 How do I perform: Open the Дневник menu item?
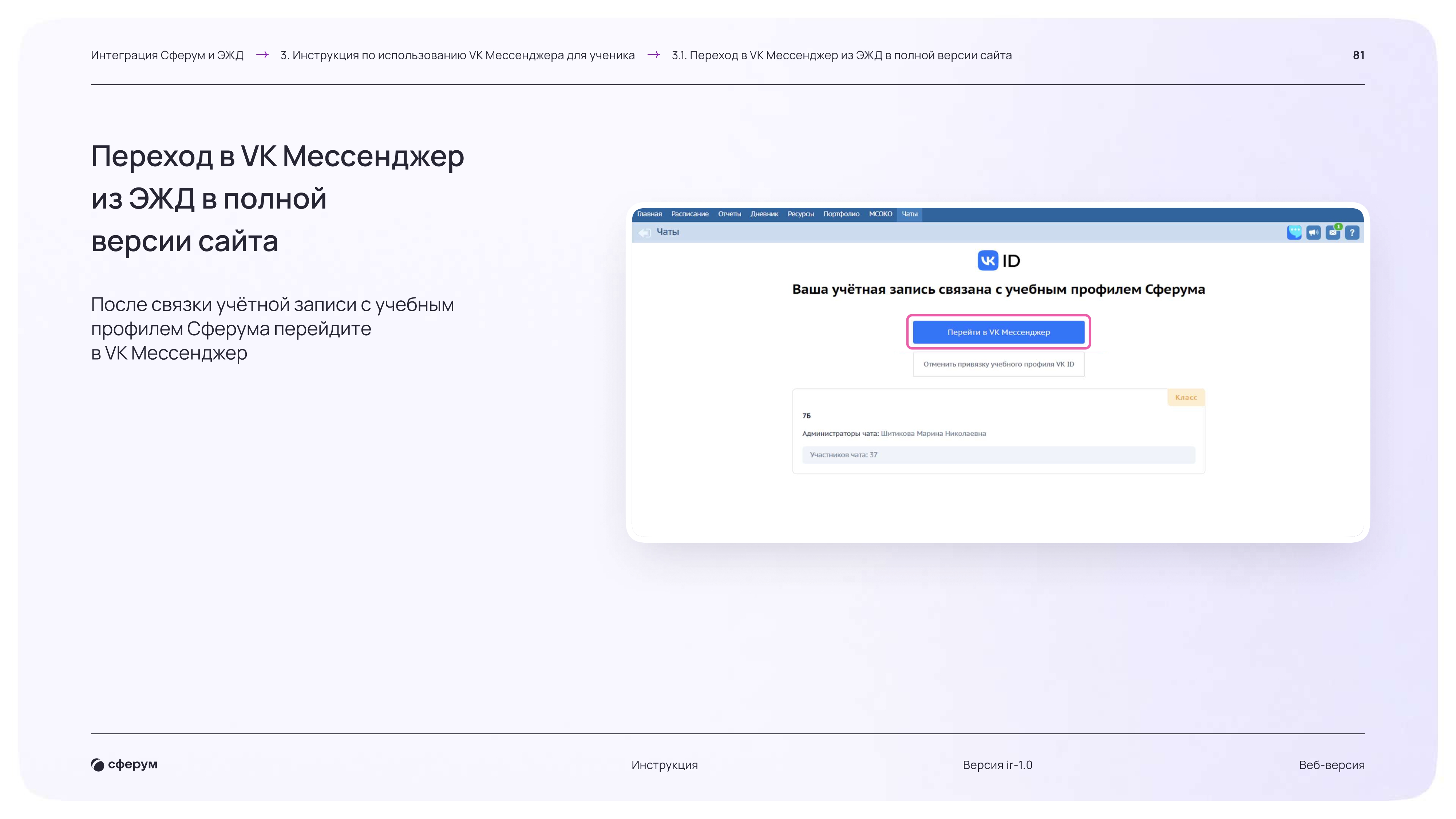point(764,214)
